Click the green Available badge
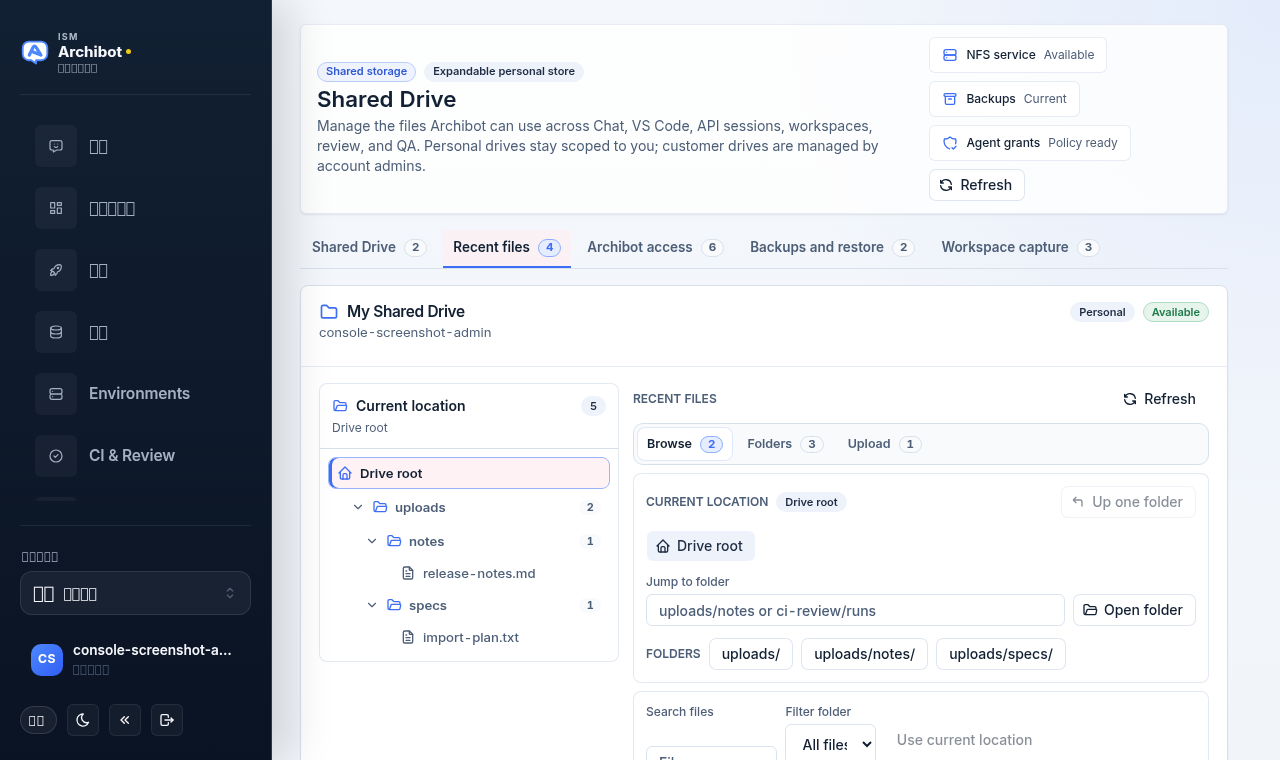This screenshot has width=1280, height=760. [1176, 312]
